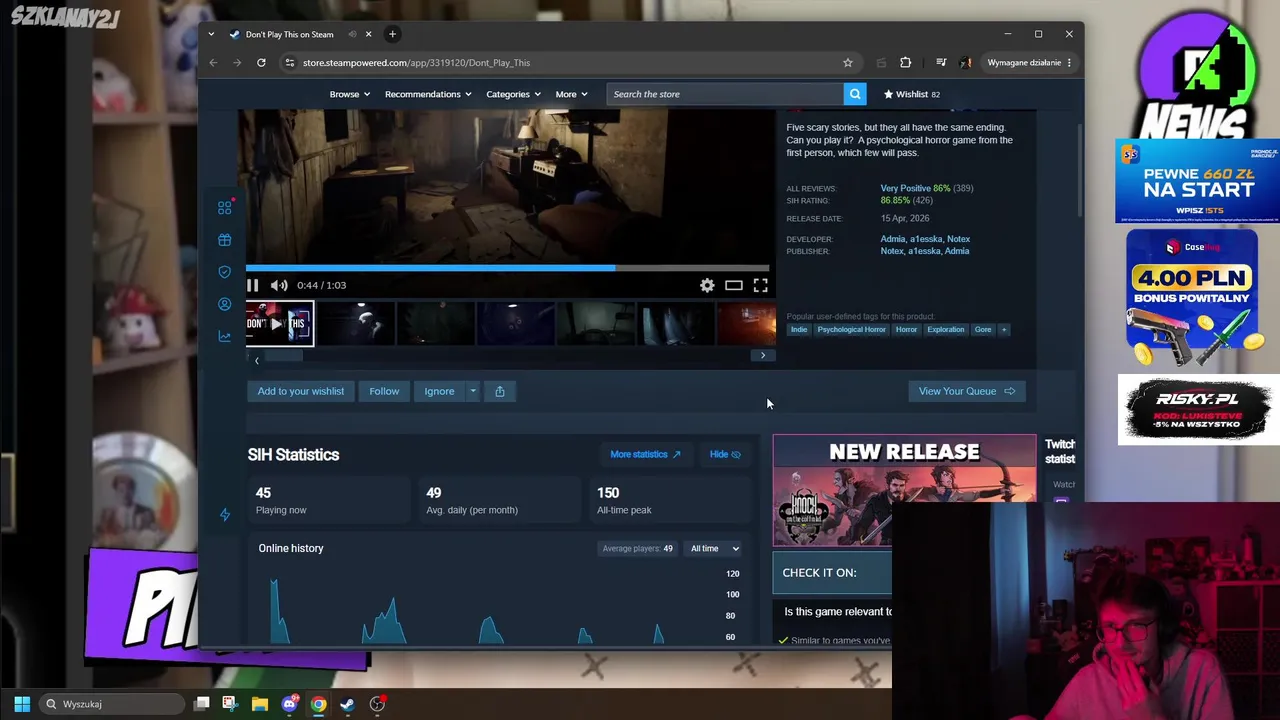Click the Wymagane działanie button

[1029, 63]
